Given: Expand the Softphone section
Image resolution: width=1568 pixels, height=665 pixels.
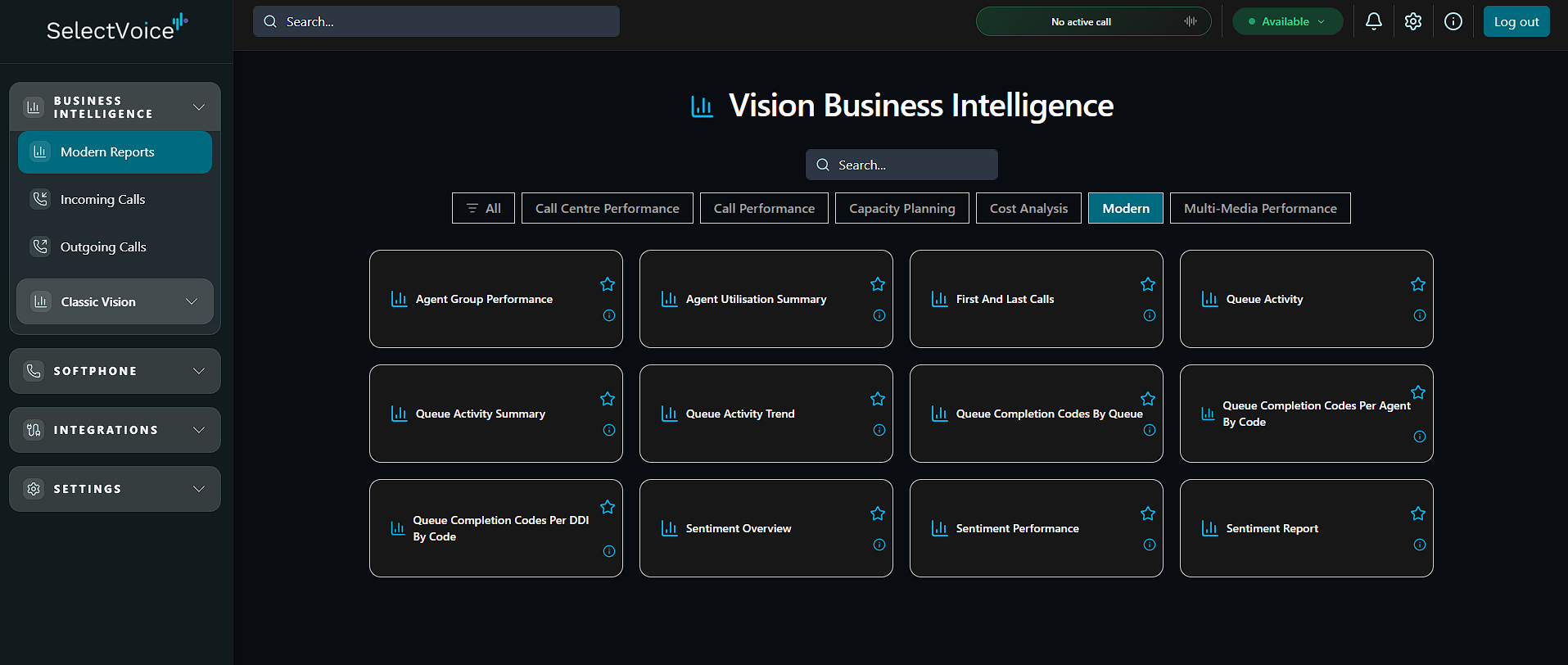Looking at the screenshot, I should 115,371.
